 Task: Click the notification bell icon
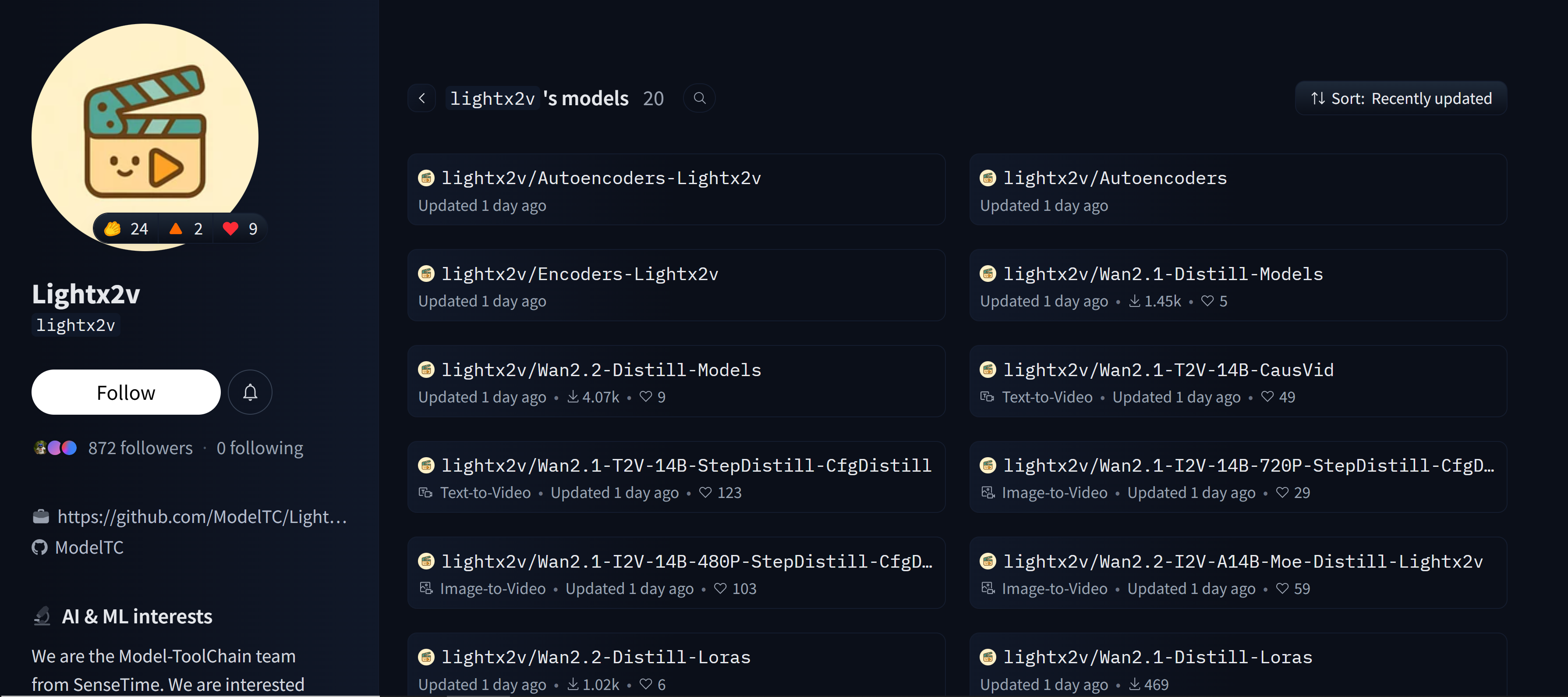pos(250,392)
